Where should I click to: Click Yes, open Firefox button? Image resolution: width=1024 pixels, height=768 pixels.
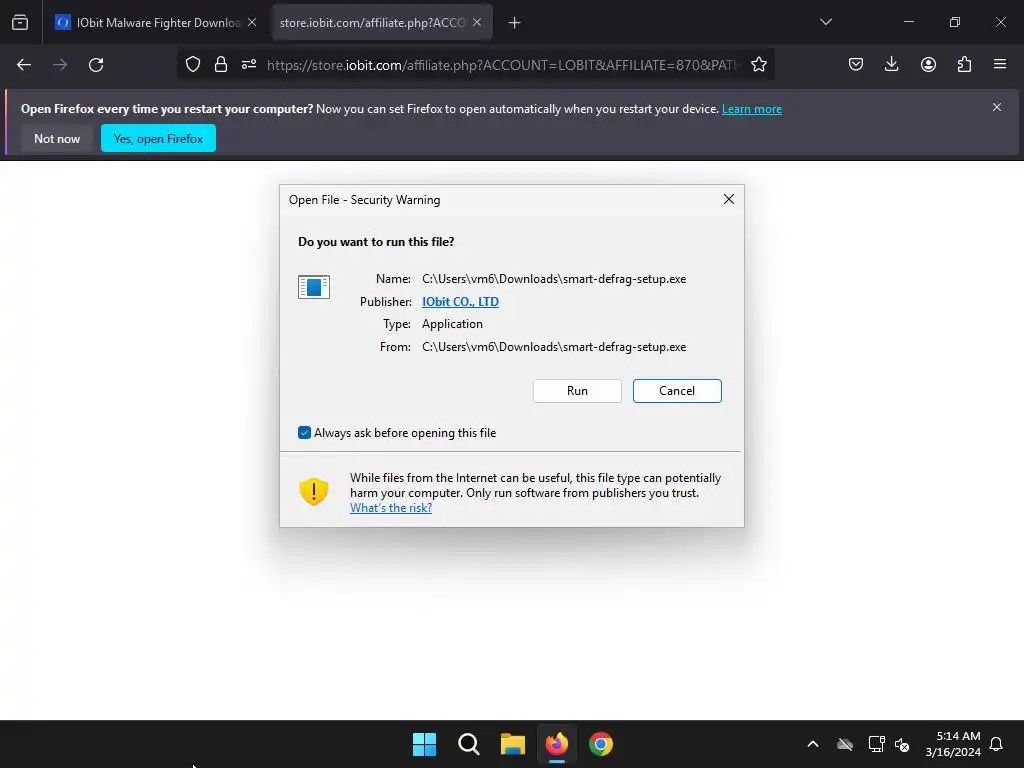click(x=158, y=138)
